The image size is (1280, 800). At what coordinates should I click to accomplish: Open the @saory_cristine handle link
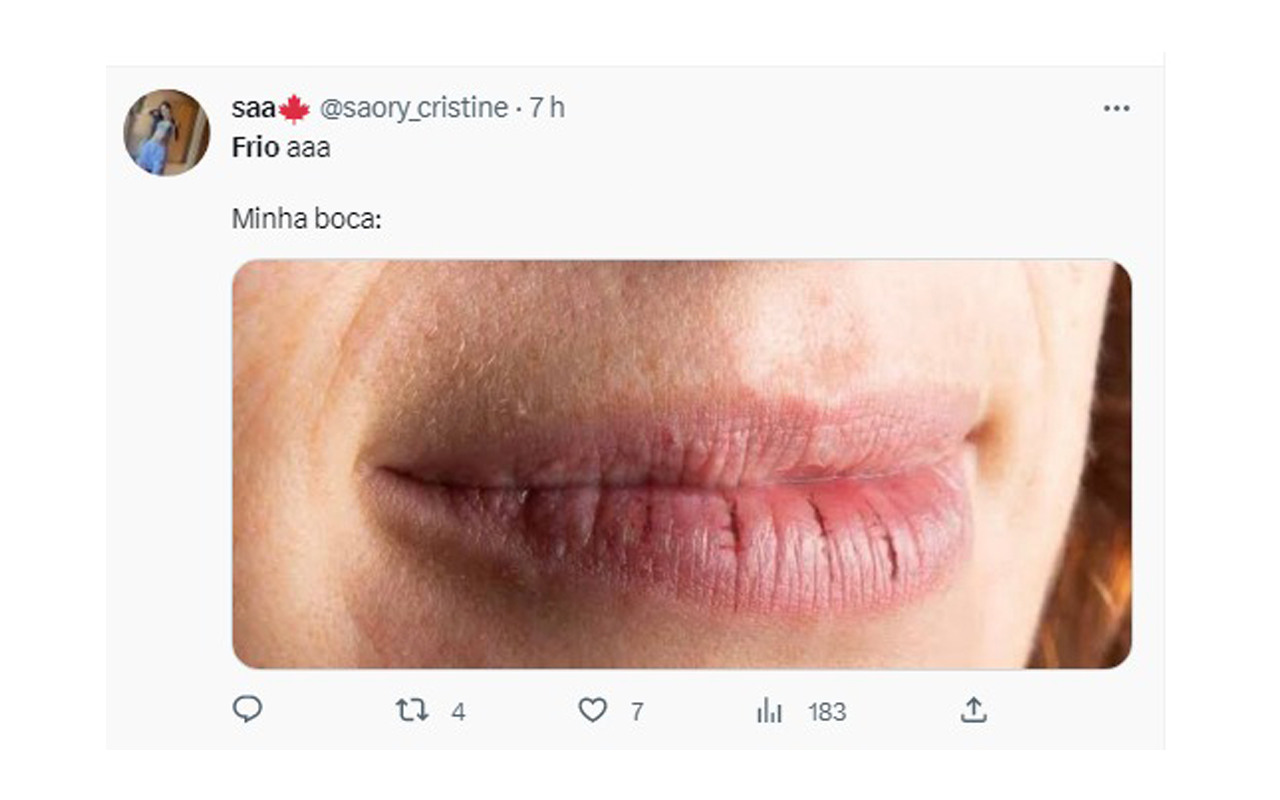(413, 108)
